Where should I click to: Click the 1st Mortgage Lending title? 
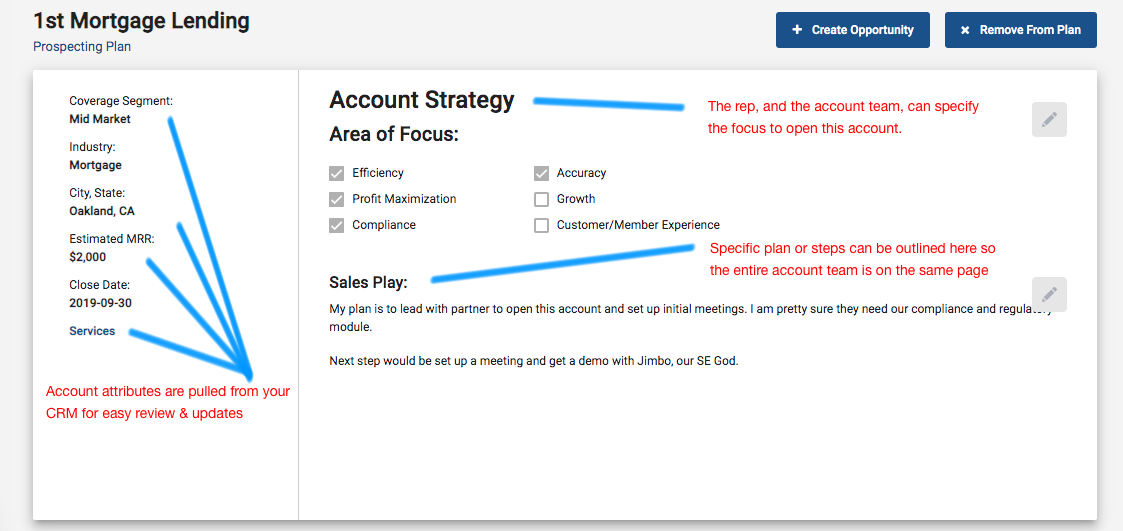(142, 21)
